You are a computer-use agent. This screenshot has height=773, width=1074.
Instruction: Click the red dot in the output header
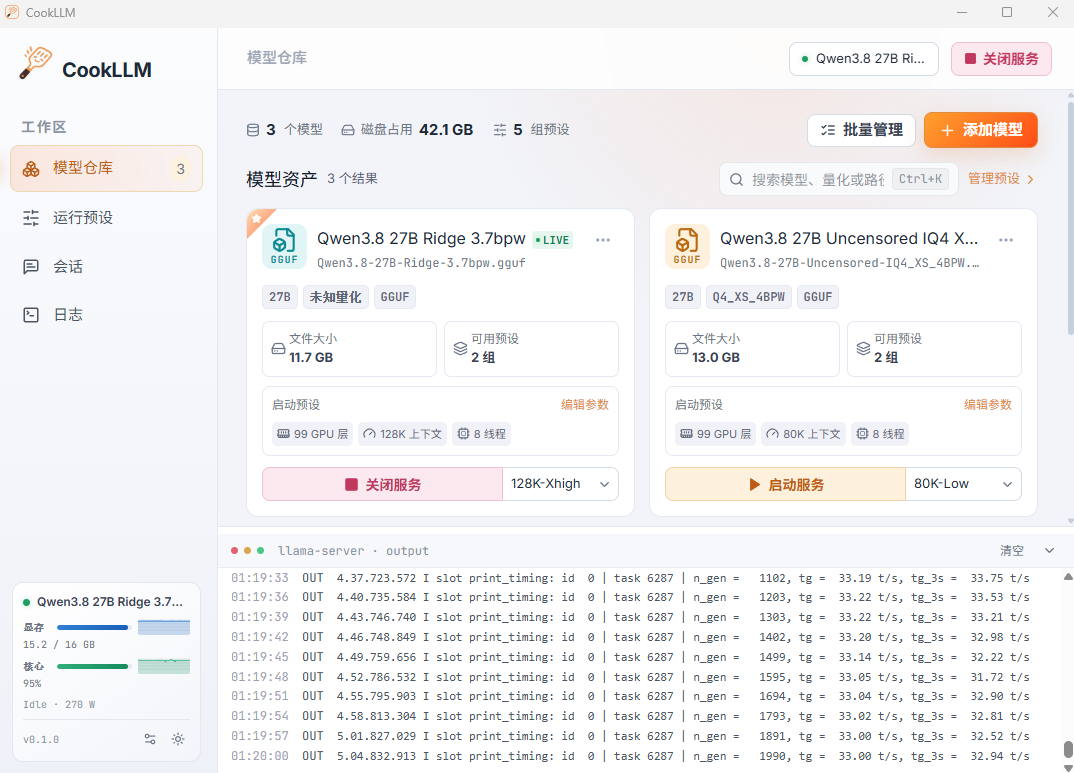point(235,550)
